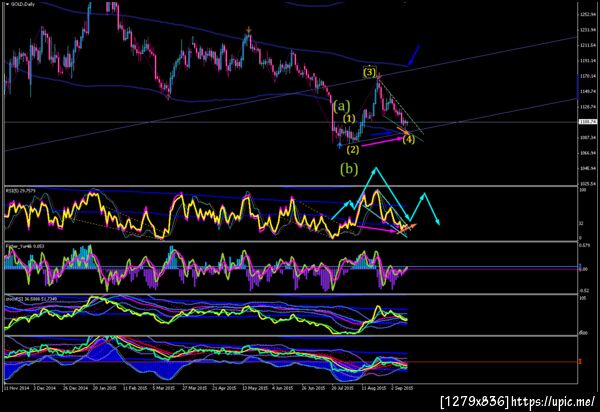Open the triangle menu beside GOLD,Daily
Viewport: 600px width, 412px height.
click(8, 4)
